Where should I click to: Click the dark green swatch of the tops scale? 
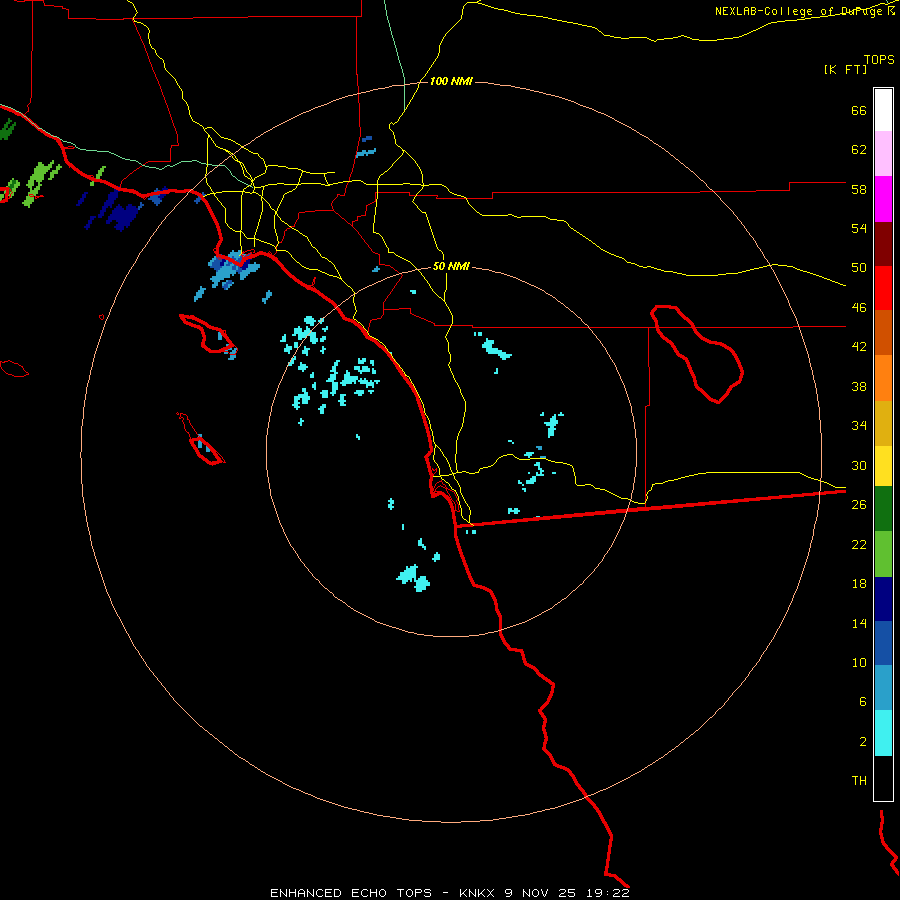pyautogui.click(x=883, y=509)
